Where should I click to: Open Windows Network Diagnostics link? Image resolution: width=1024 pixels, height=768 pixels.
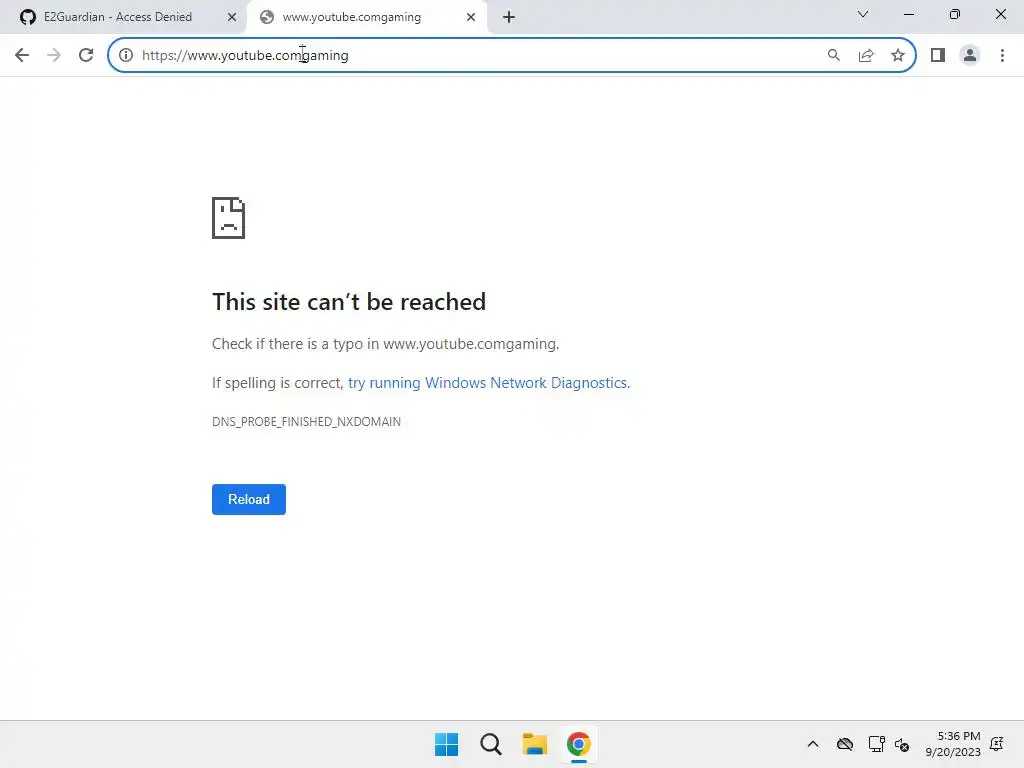489,383
